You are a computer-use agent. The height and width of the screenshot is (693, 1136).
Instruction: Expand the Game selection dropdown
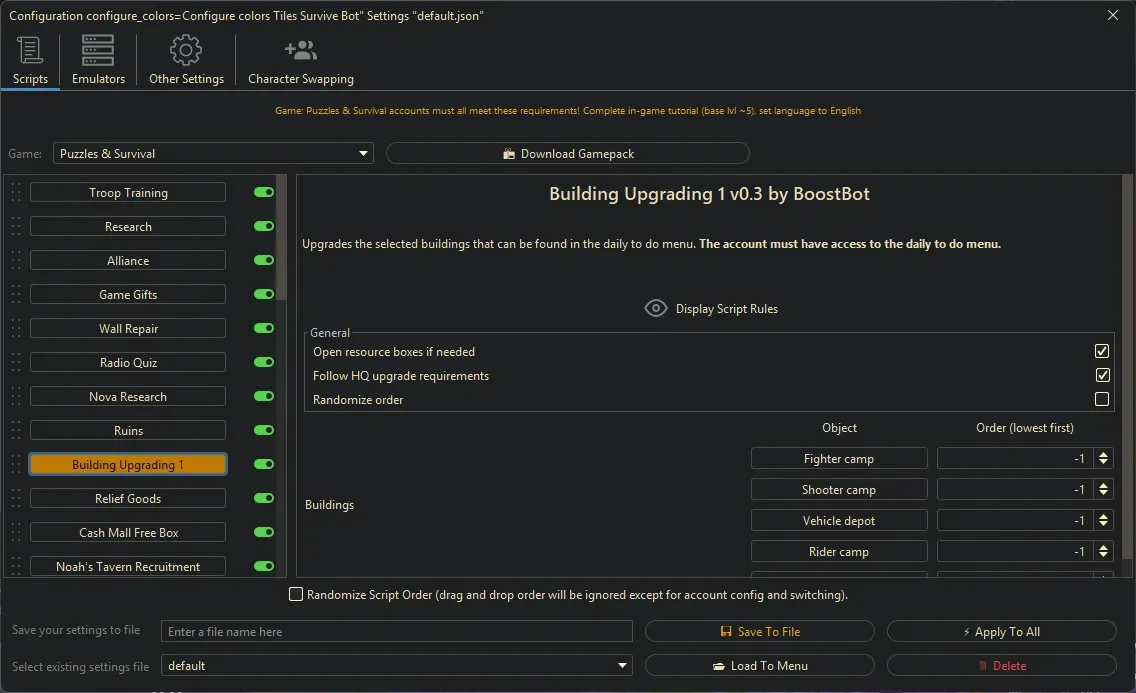(363, 154)
